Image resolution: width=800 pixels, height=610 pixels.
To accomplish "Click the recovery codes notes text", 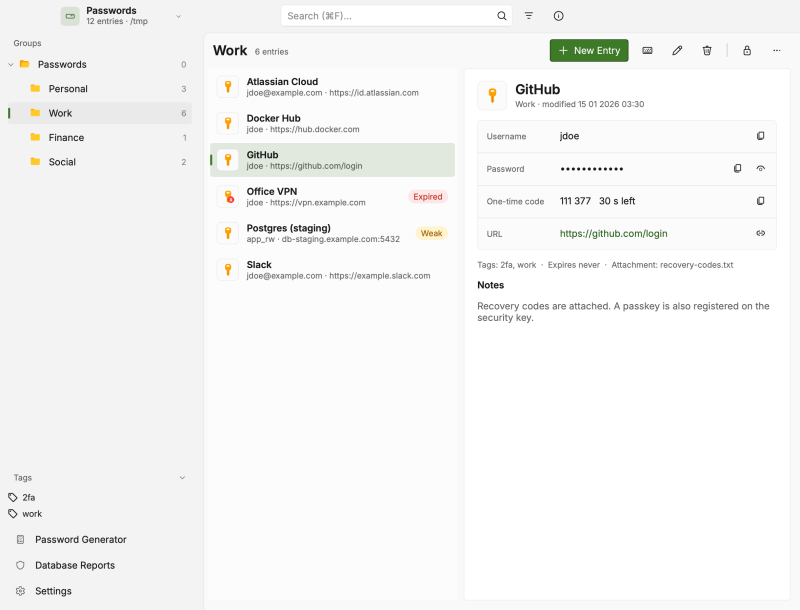I will tap(623, 312).
